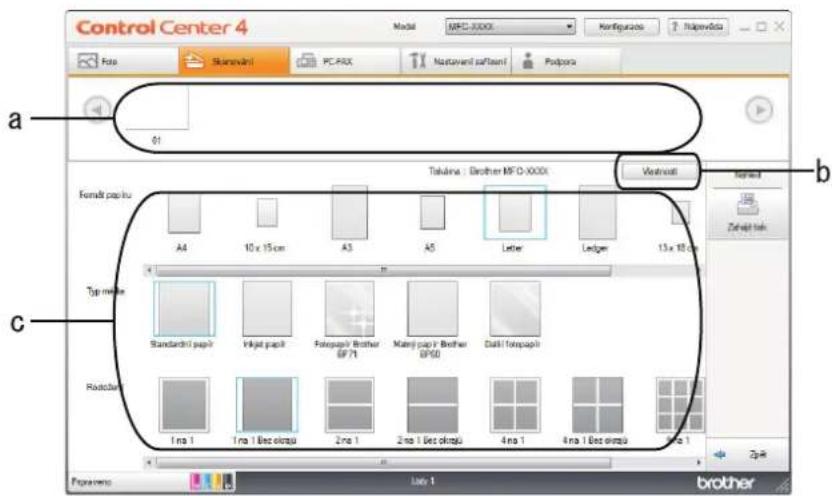Pick 2 na 1 layout
The image size is (832, 496).
(x=349, y=405)
